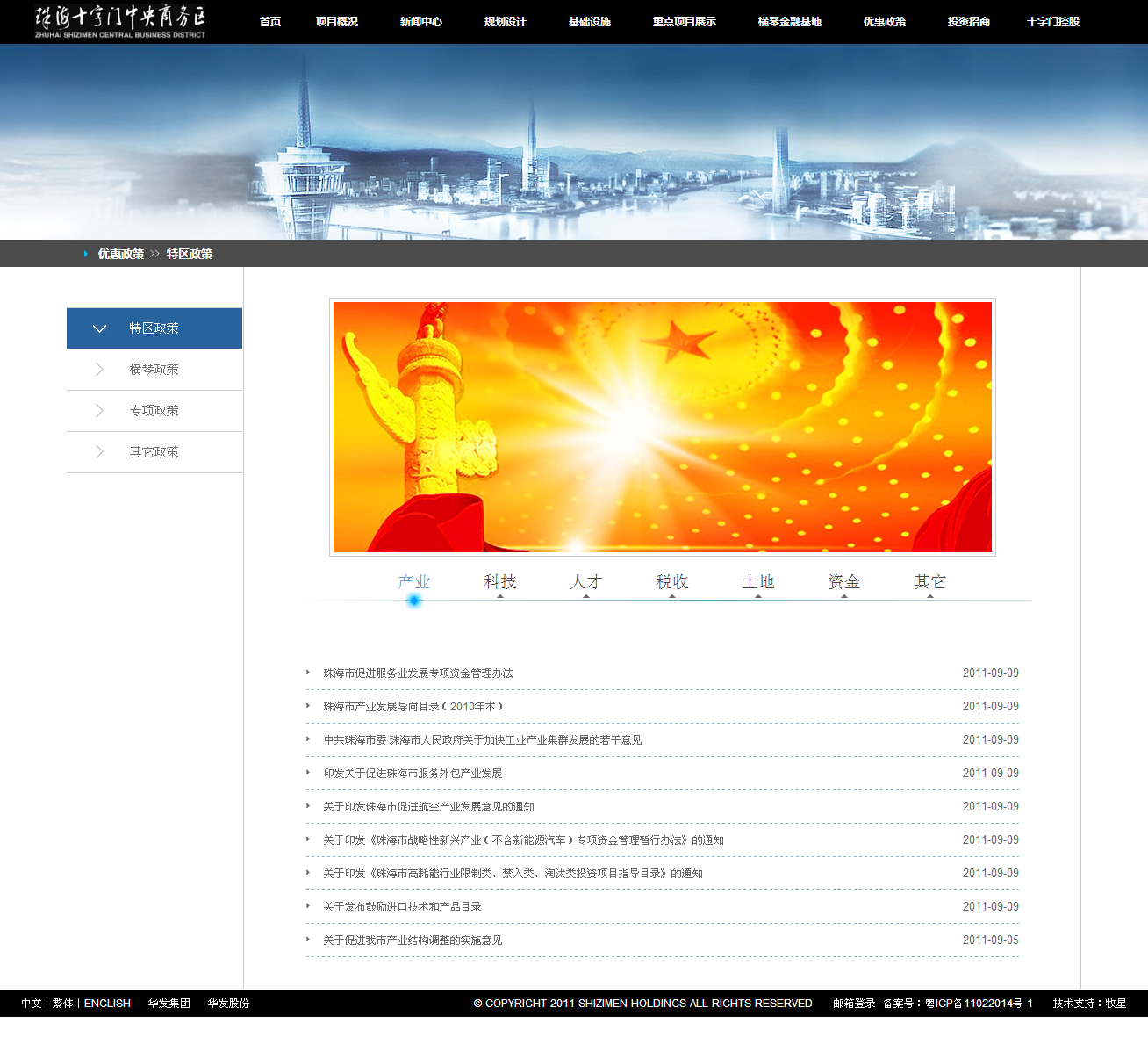The height and width of the screenshot is (1044, 1148).
Task: Click the breadcrumb arrow before 优惠政策
Action: (x=86, y=254)
